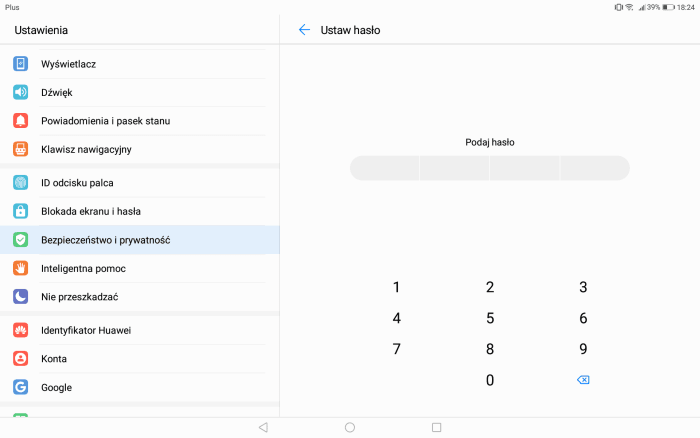Tap the Wyświetlacz display icon

pos(21,64)
